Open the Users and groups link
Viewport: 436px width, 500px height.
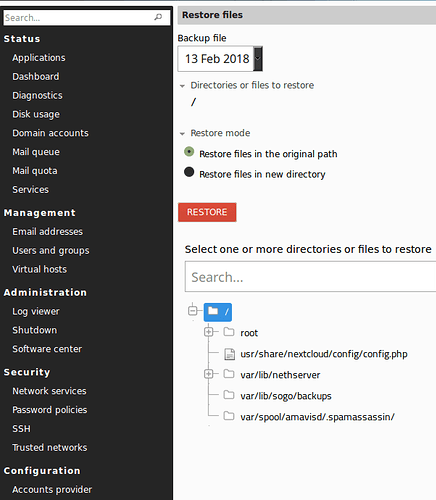51,251
